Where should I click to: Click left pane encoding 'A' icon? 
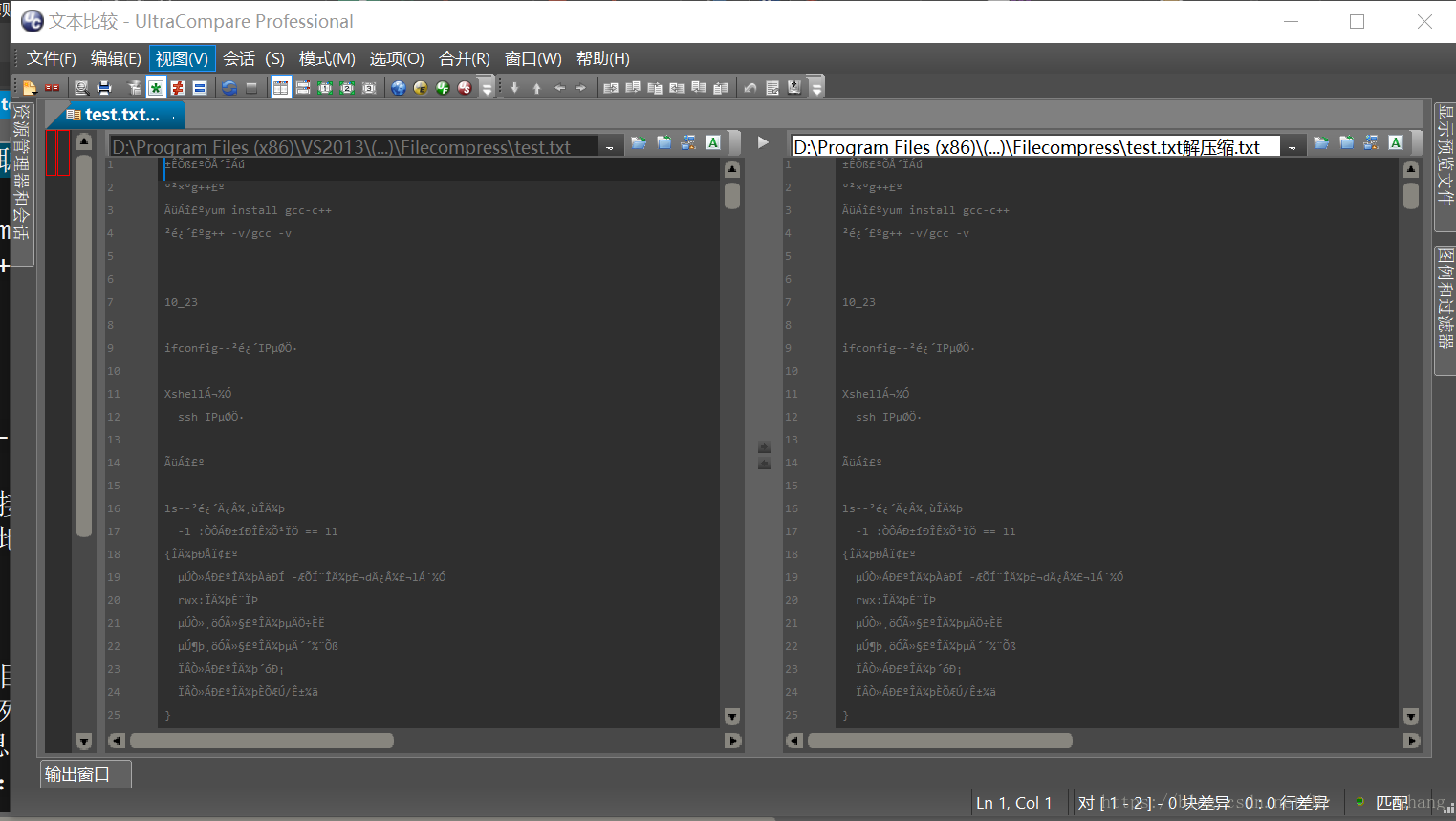(x=713, y=143)
